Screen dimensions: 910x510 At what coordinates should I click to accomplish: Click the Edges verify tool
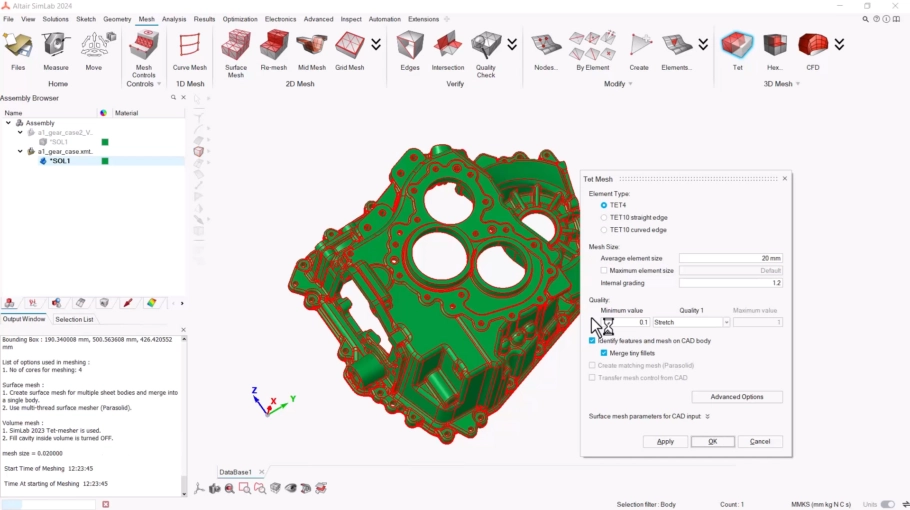(x=410, y=51)
